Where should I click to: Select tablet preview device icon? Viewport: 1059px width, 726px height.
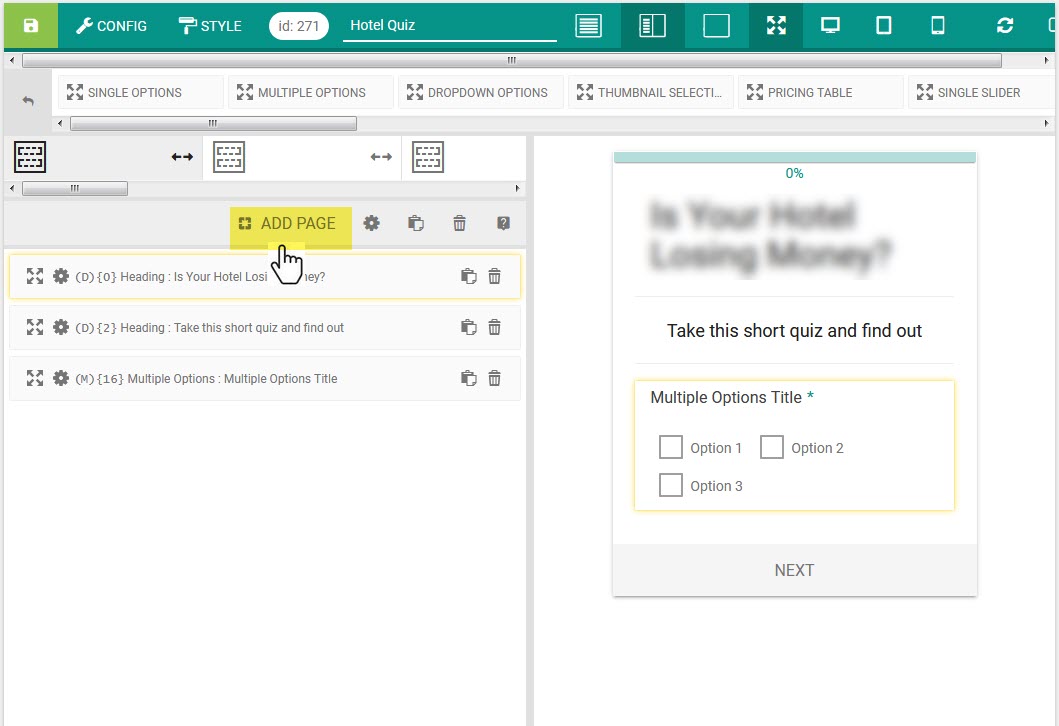coord(883,26)
